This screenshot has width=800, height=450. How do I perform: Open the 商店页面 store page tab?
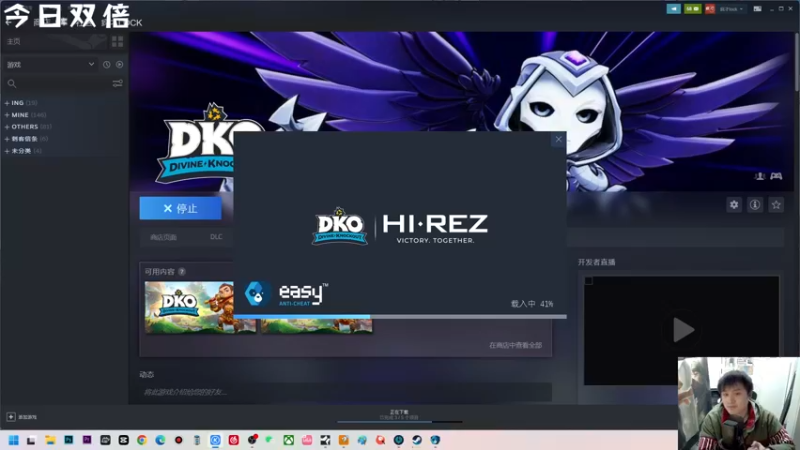coord(163,237)
